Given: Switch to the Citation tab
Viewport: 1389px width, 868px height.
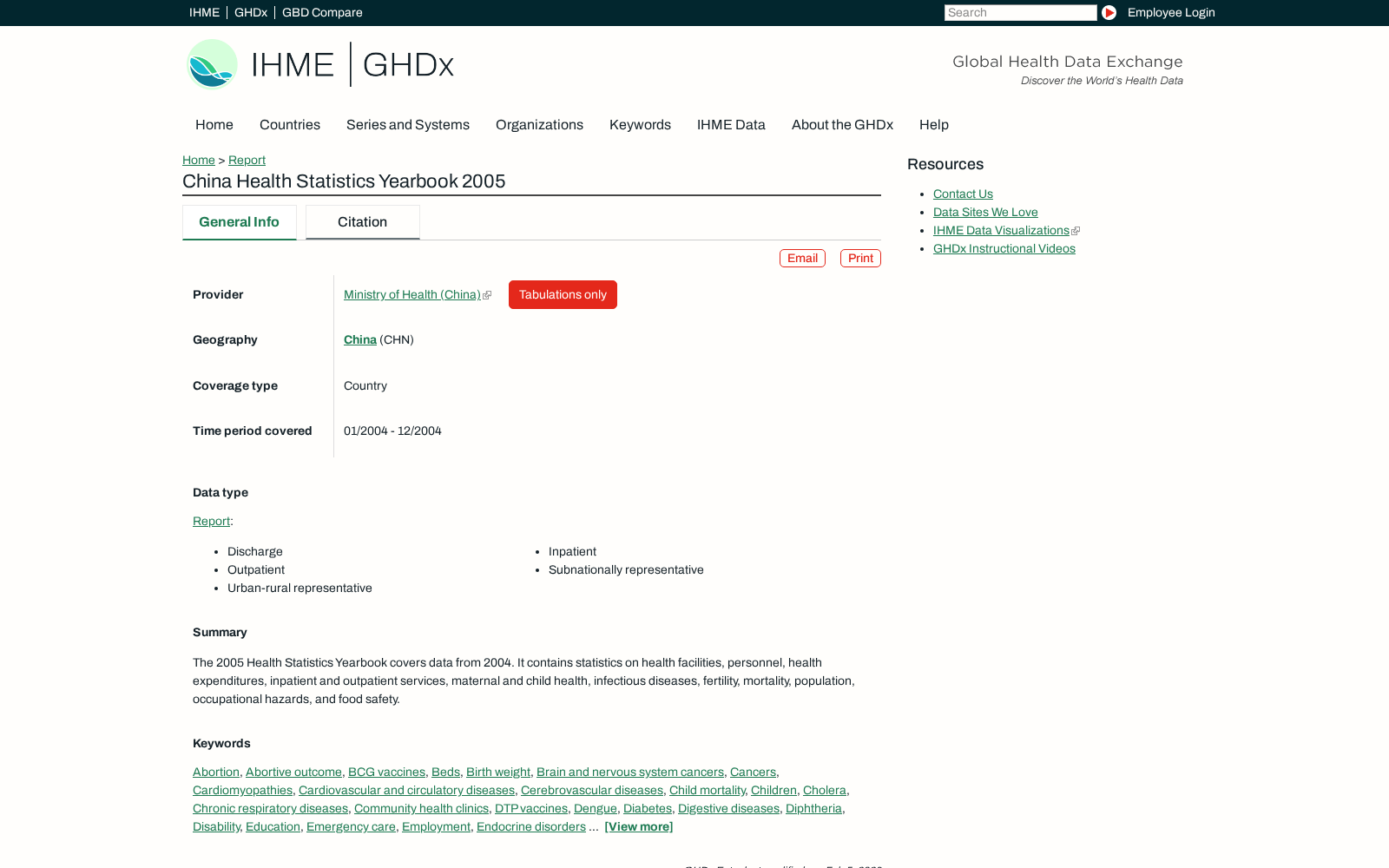Looking at the screenshot, I should tap(363, 222).
